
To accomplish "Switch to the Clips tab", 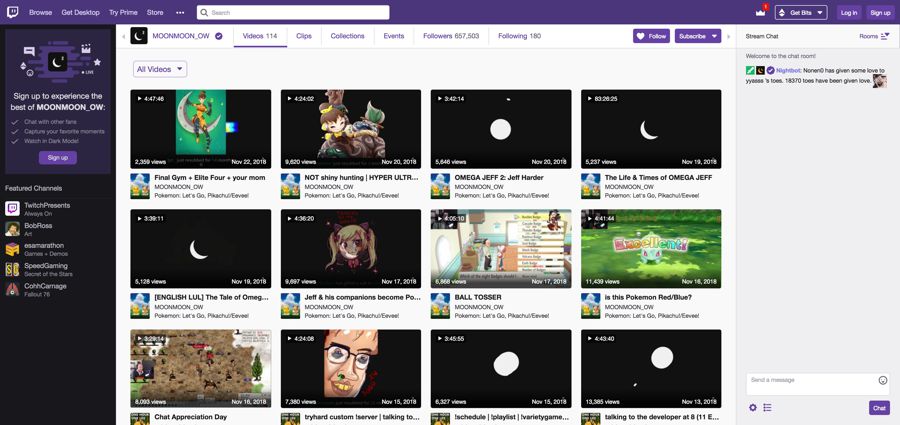I will coord(304,36).
